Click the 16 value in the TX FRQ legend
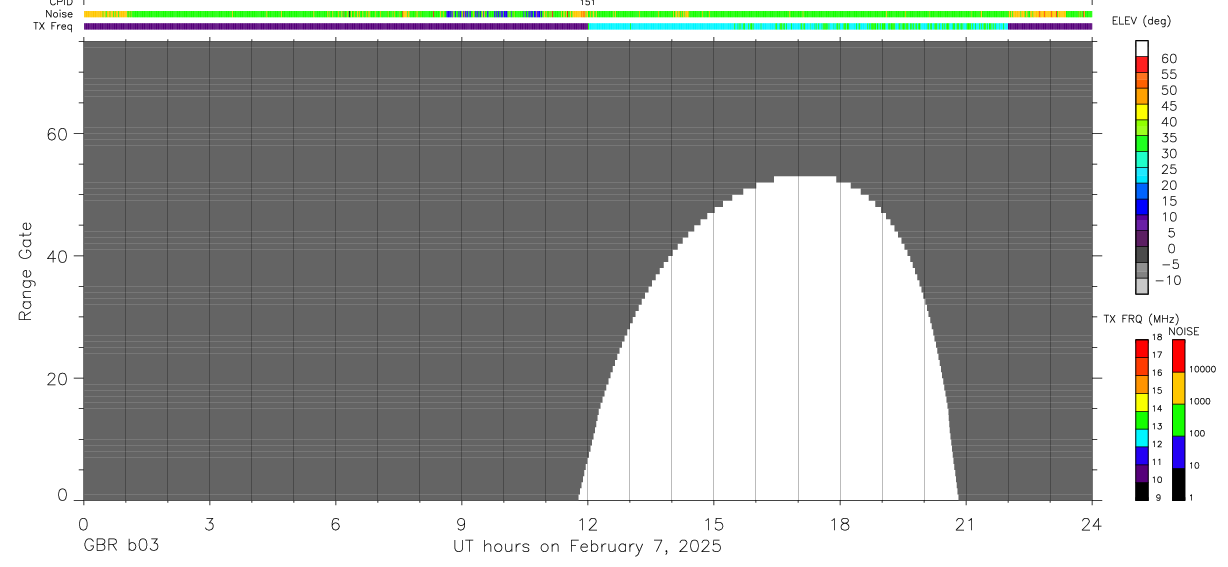The image size is (1228, 567). pos(1156,373)
